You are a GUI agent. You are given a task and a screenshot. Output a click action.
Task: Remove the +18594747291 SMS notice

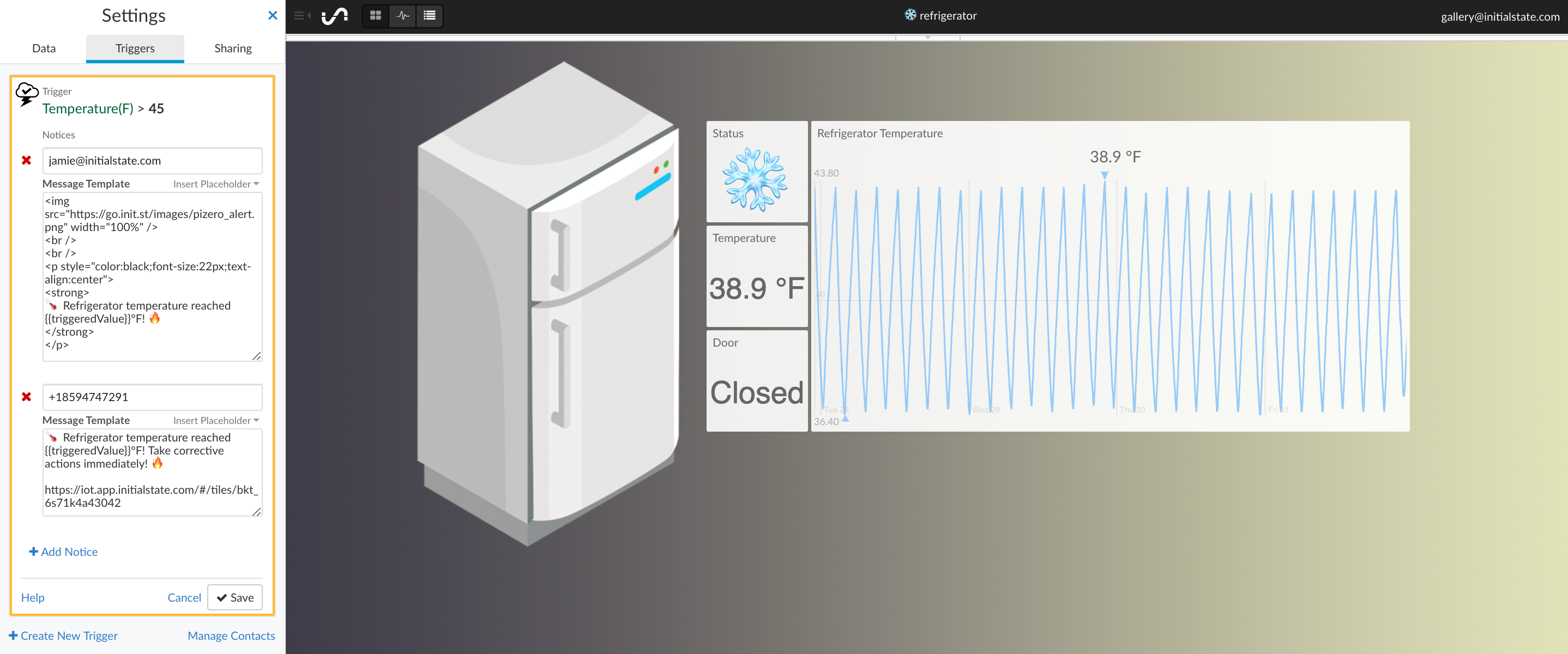pyautogui.click(x=27, y=396)
